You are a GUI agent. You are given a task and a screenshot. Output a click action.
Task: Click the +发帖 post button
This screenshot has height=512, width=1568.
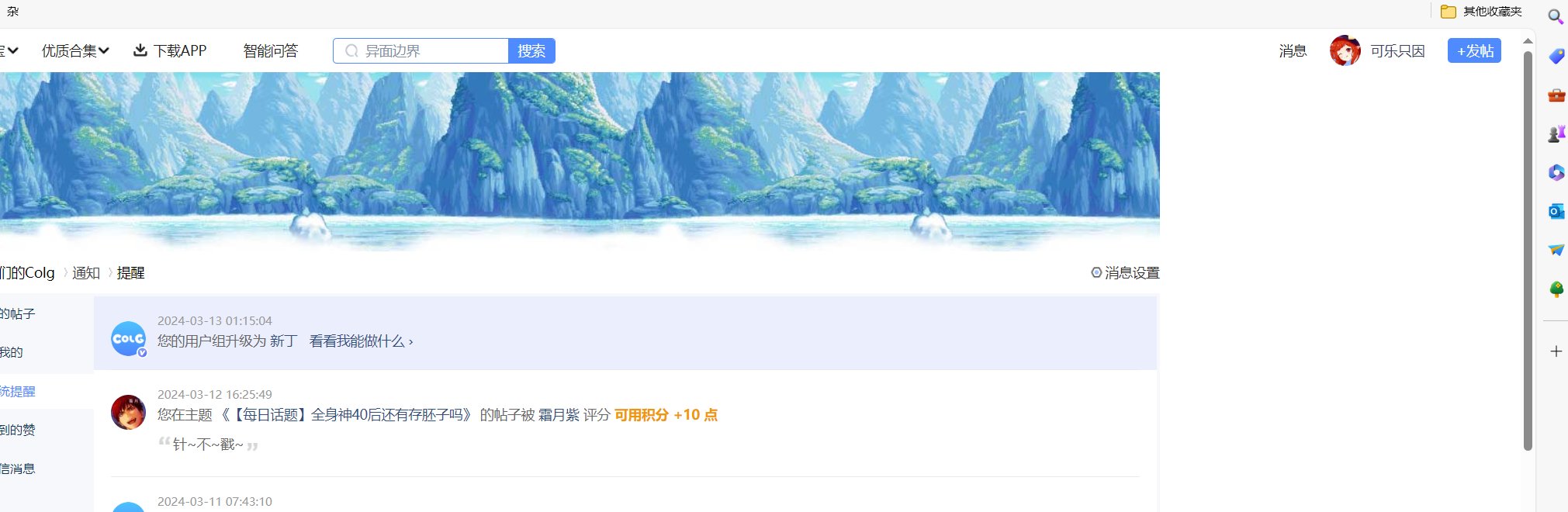click(x=1474, y=51)
